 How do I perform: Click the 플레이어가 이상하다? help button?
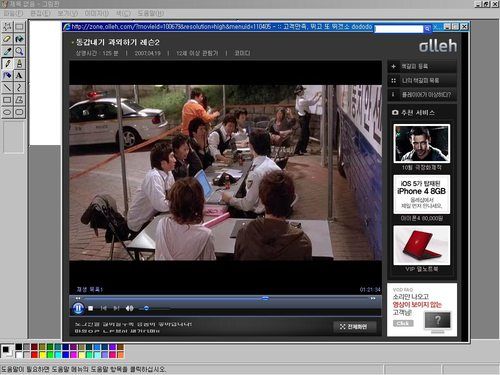coord(422,95)
